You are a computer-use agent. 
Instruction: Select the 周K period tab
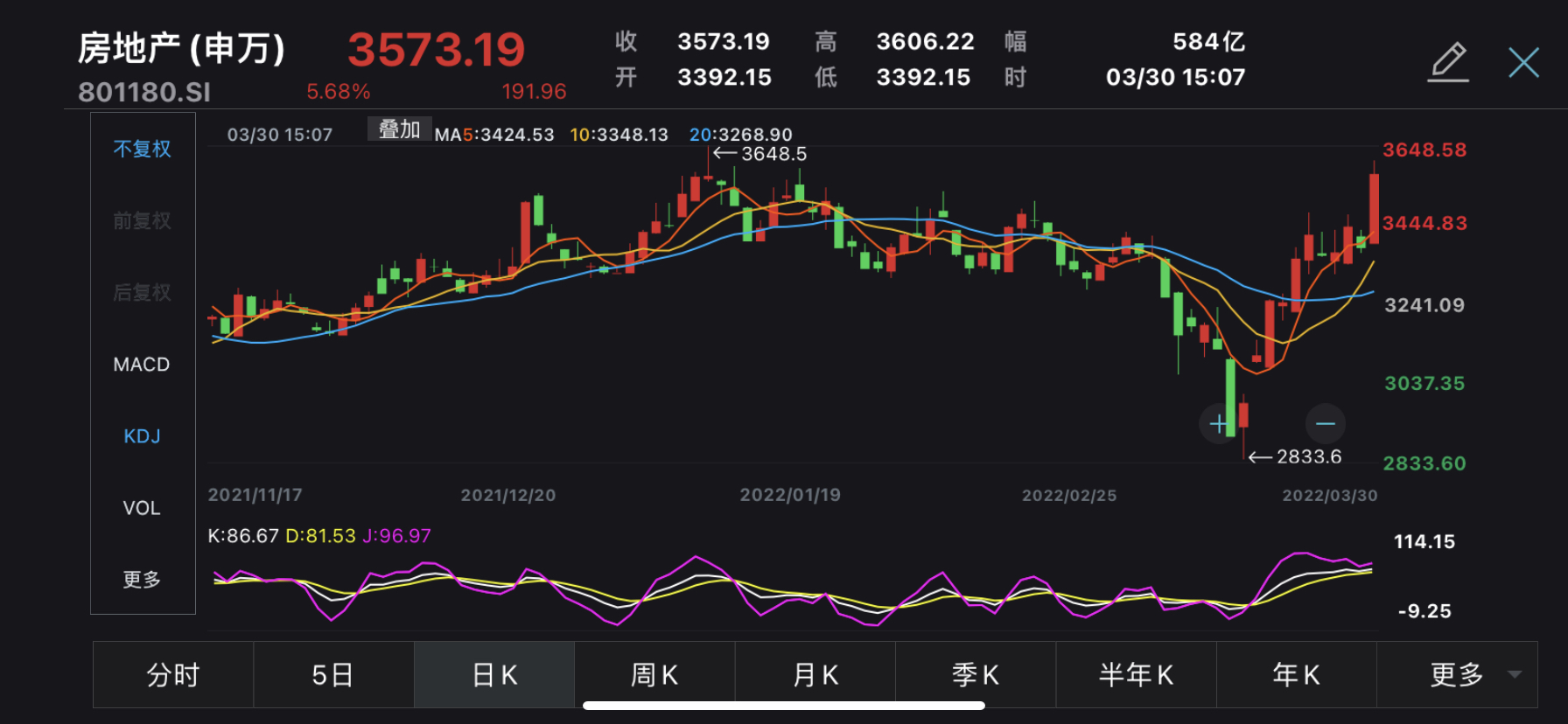click(x=654, y=674)
